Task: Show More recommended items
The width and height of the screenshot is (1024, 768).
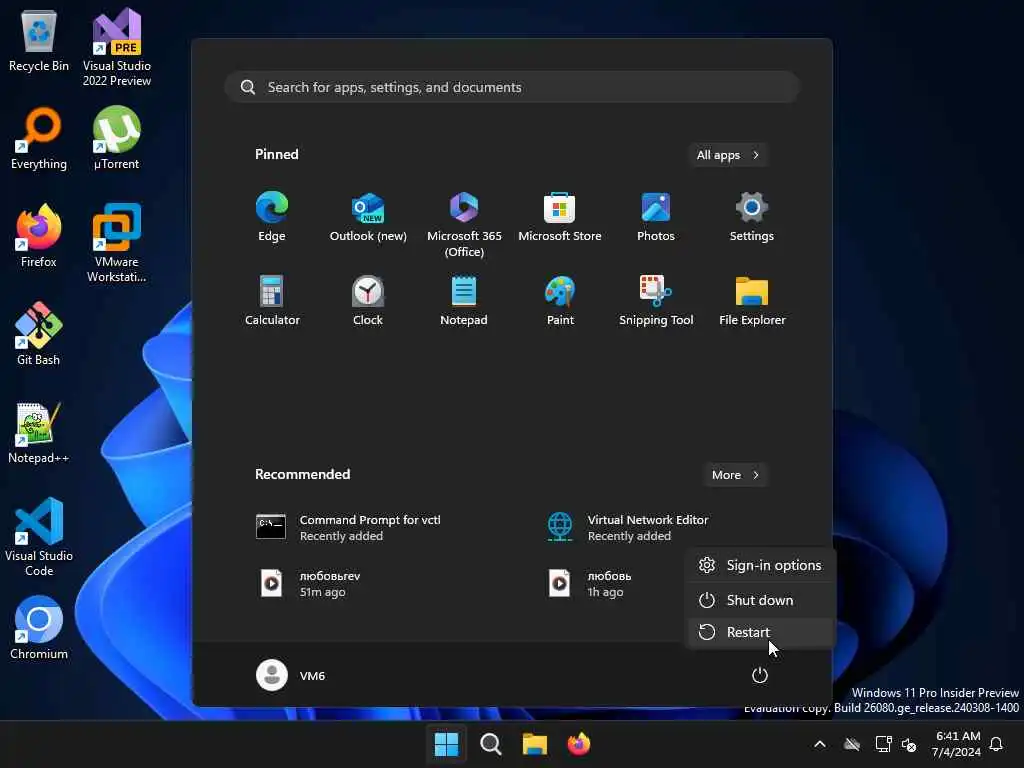Action: pos(735,475)
